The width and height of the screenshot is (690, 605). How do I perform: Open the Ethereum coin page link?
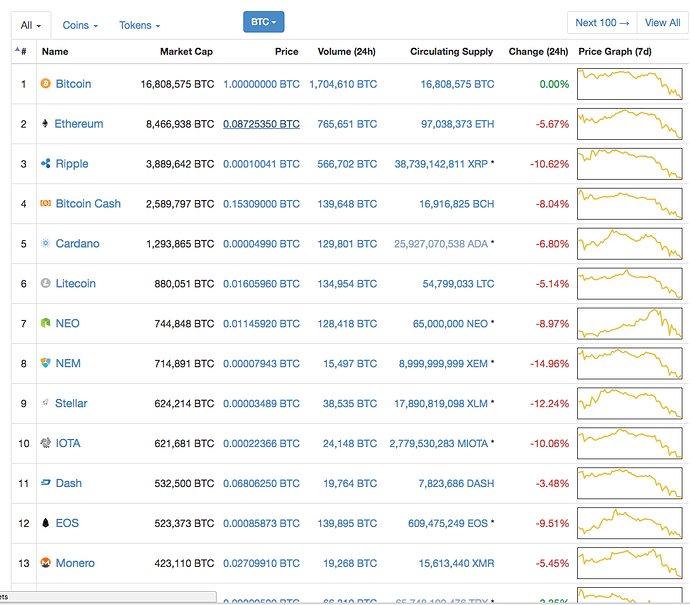pos(79,124)
